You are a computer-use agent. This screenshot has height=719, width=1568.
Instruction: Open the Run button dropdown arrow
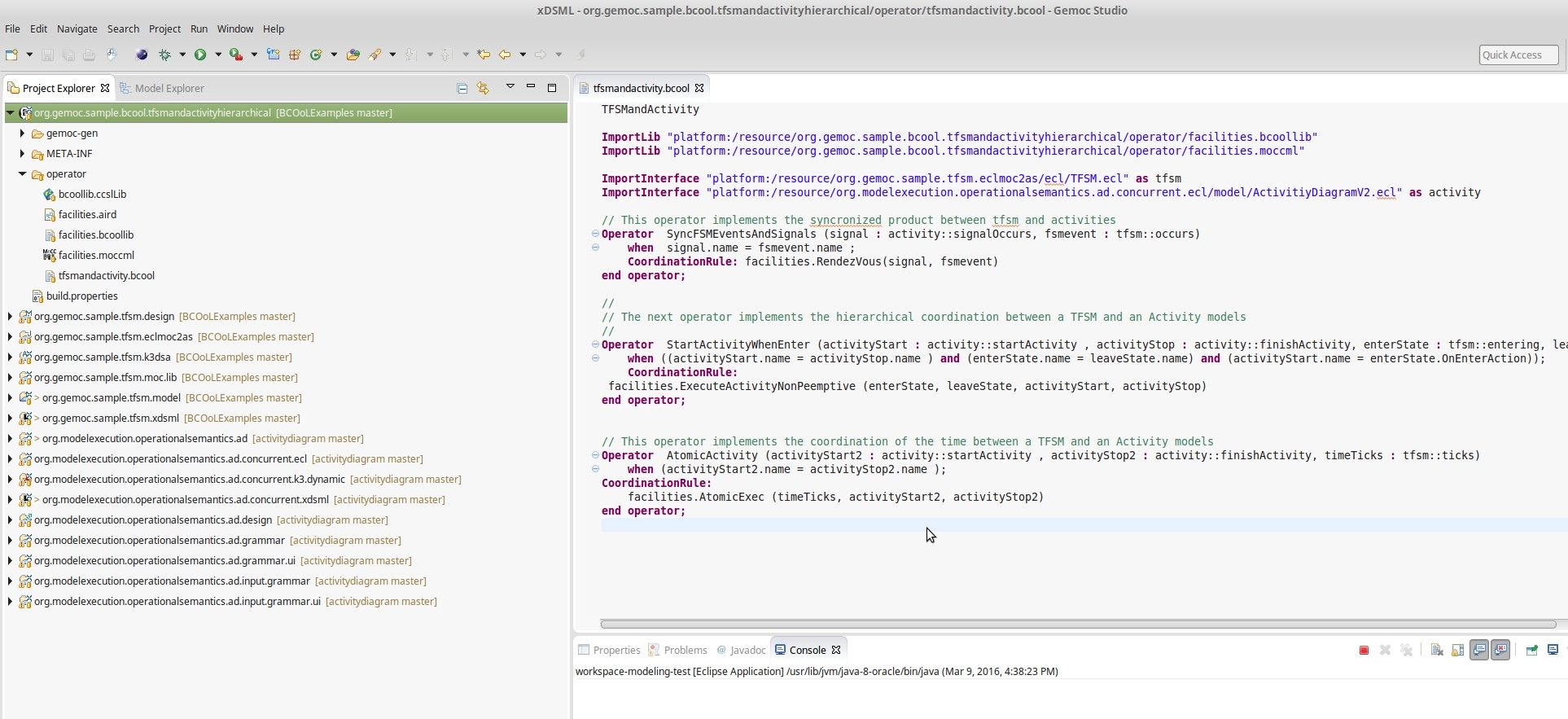point(217,55)
